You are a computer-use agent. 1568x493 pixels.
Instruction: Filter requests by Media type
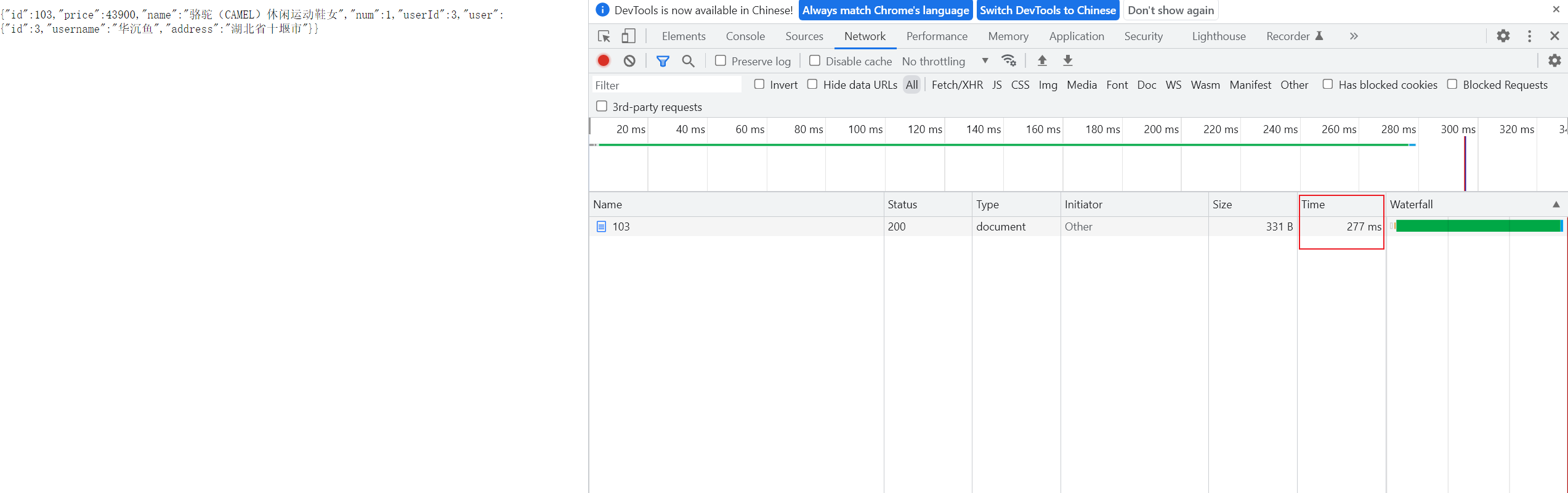(x=1081, y=85)
